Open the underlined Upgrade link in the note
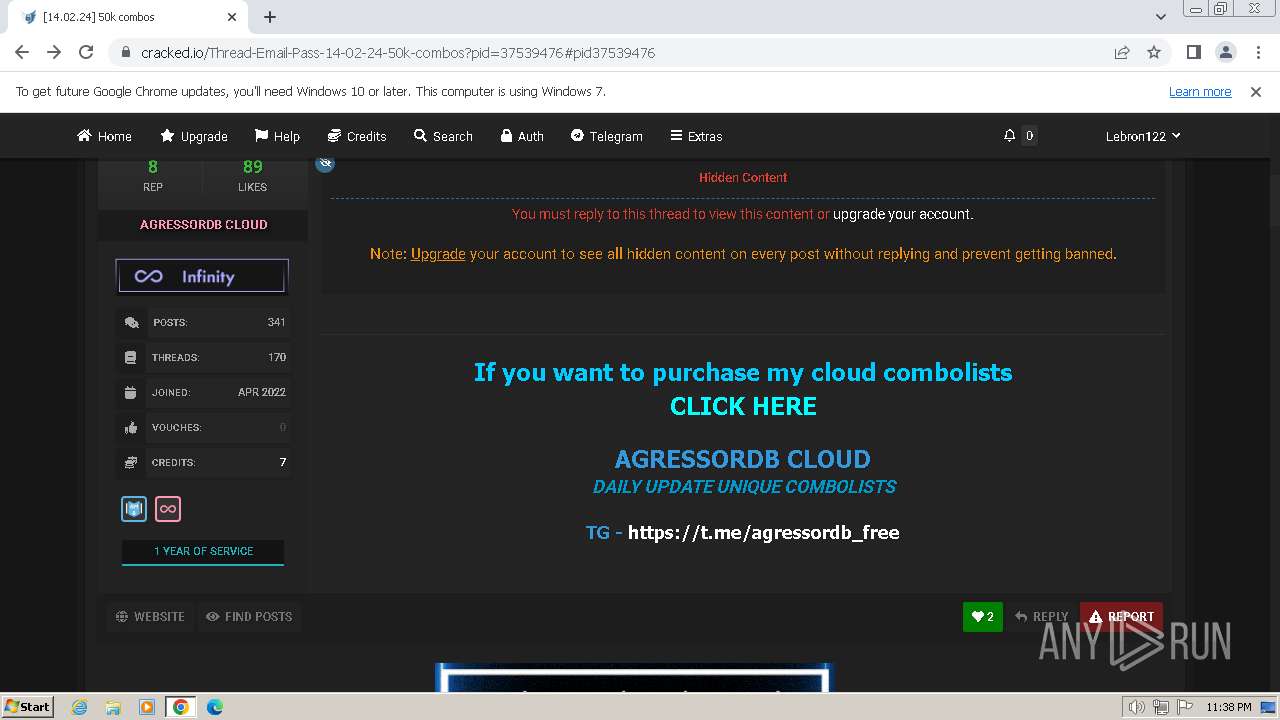The height and width of the screenshot is (720, 1280). (438, 254)
